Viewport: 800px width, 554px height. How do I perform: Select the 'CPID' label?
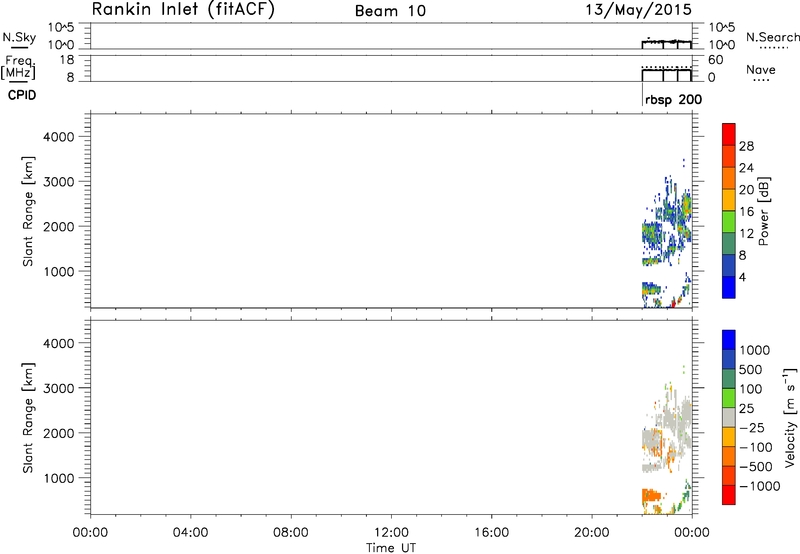[x=22, y=95]
